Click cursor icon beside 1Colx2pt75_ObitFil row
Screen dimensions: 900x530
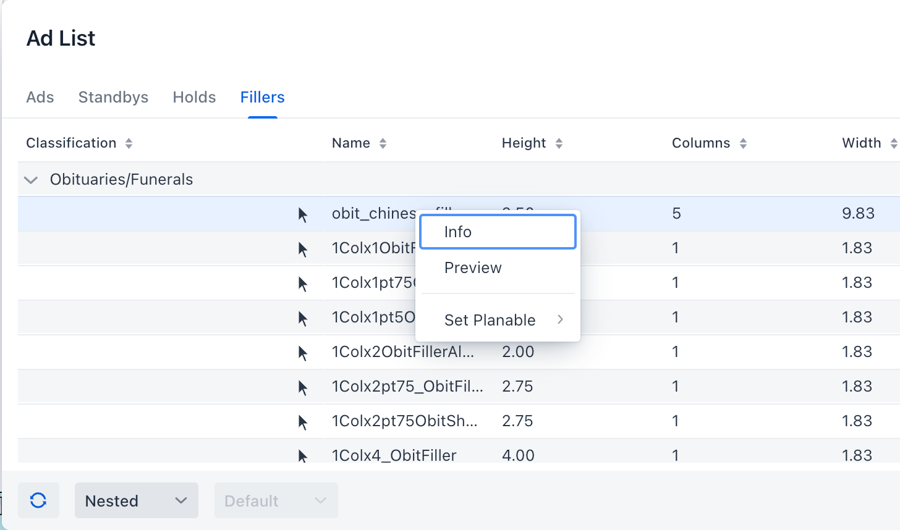point(303,387)
